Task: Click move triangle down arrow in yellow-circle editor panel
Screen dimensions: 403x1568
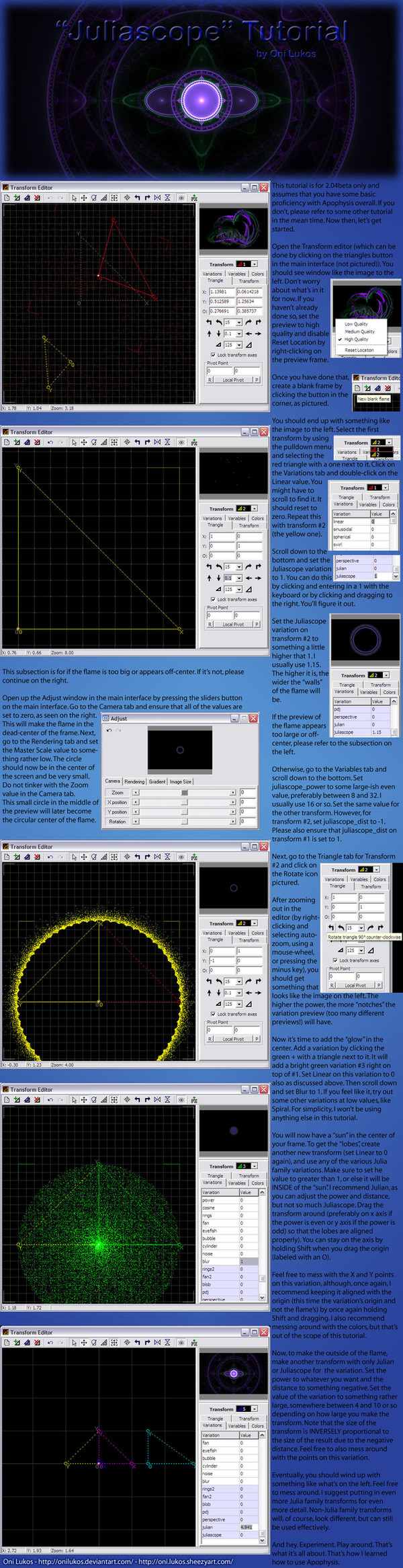Action: click(x=218, y=992)
